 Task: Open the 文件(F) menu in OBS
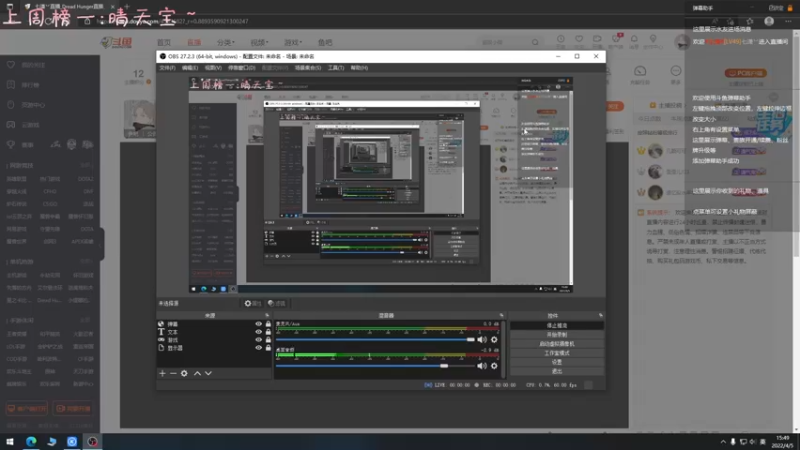pyautogui.click(x=167, y=68)
